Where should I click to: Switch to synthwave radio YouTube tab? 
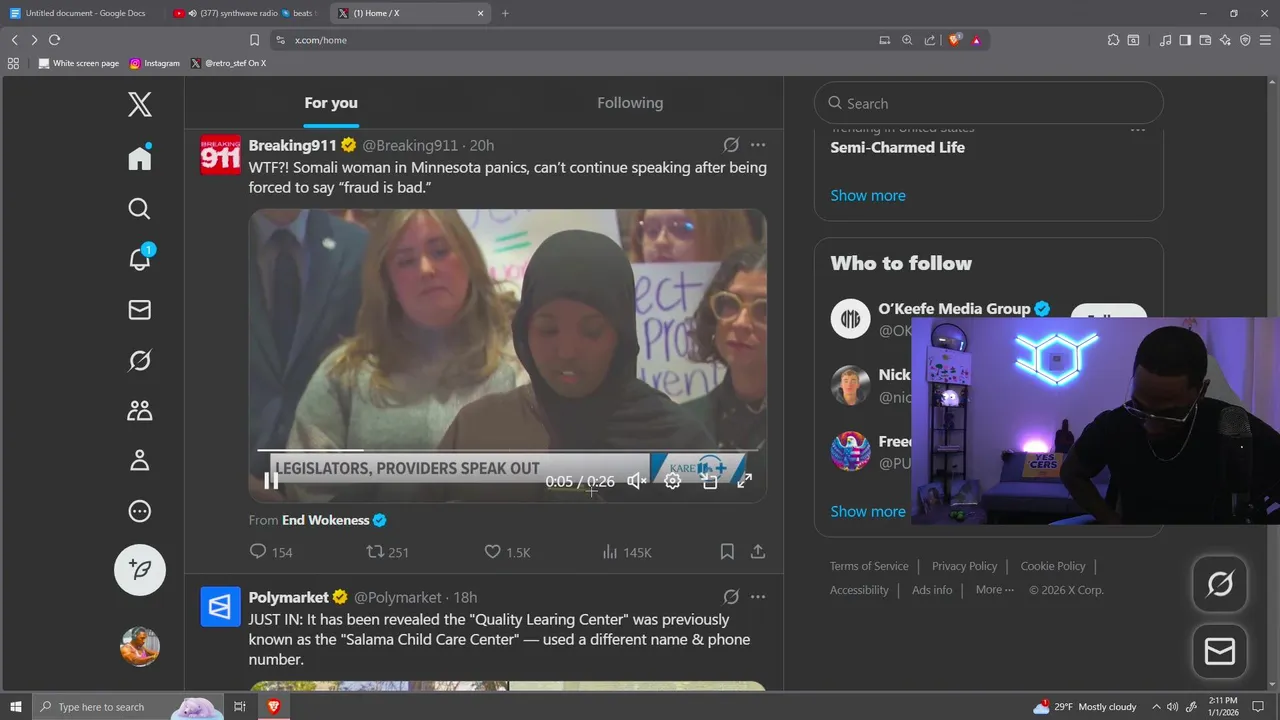click(244, 13)
